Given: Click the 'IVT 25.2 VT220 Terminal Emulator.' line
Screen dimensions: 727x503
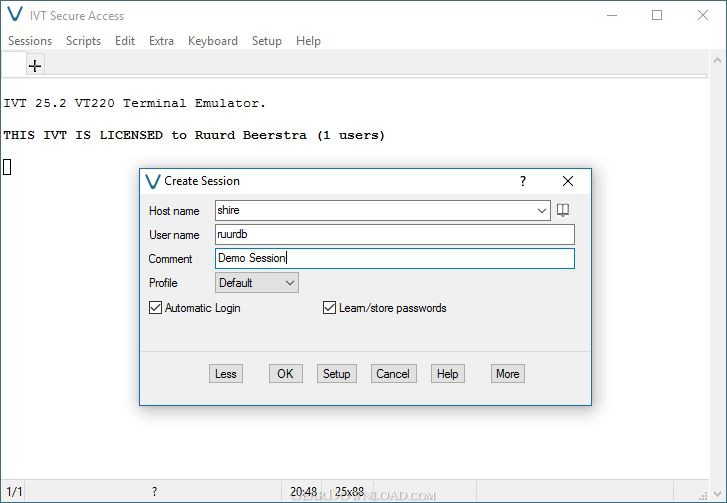Looking at the screenshot, I should tap(134, 103).
